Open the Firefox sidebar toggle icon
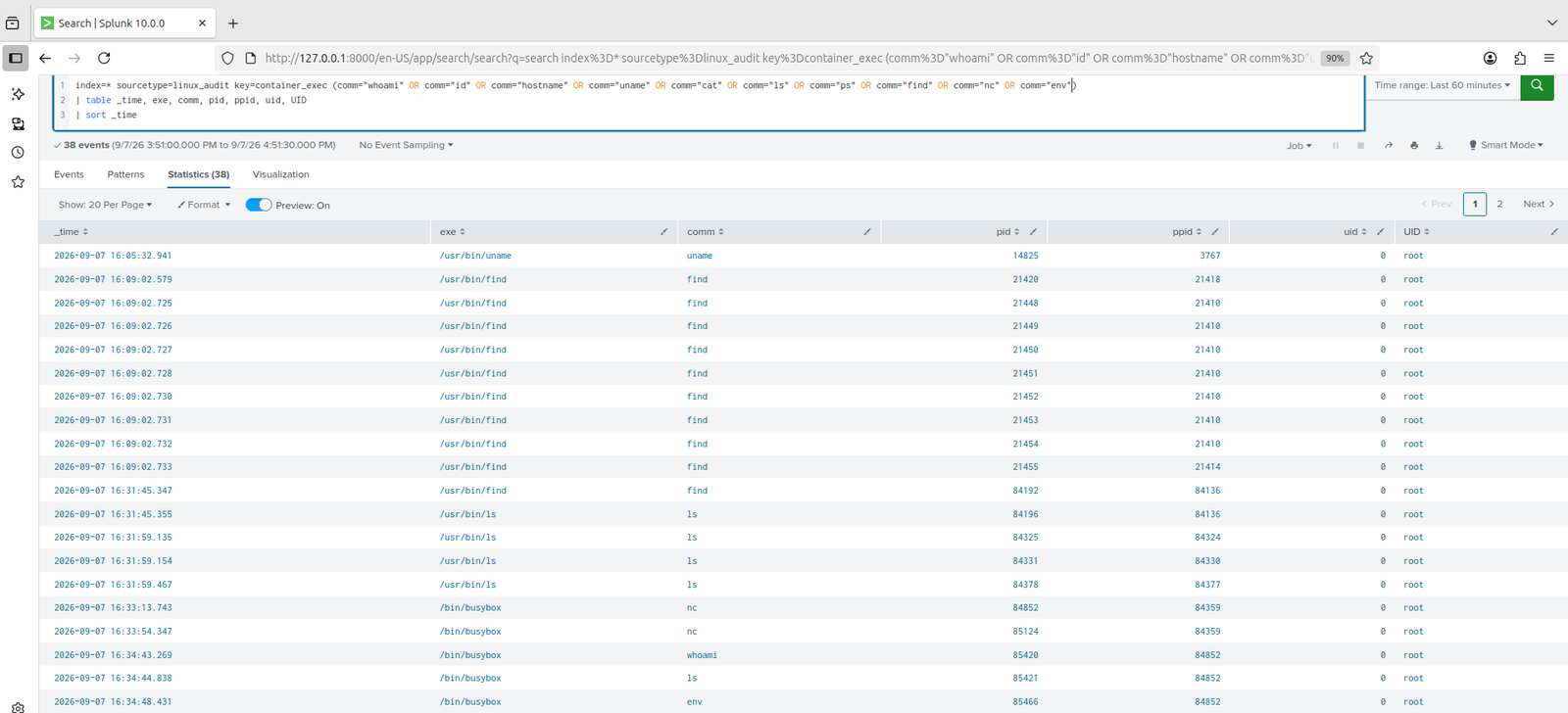Screen dimensions: 1568x713 point(16,58)
